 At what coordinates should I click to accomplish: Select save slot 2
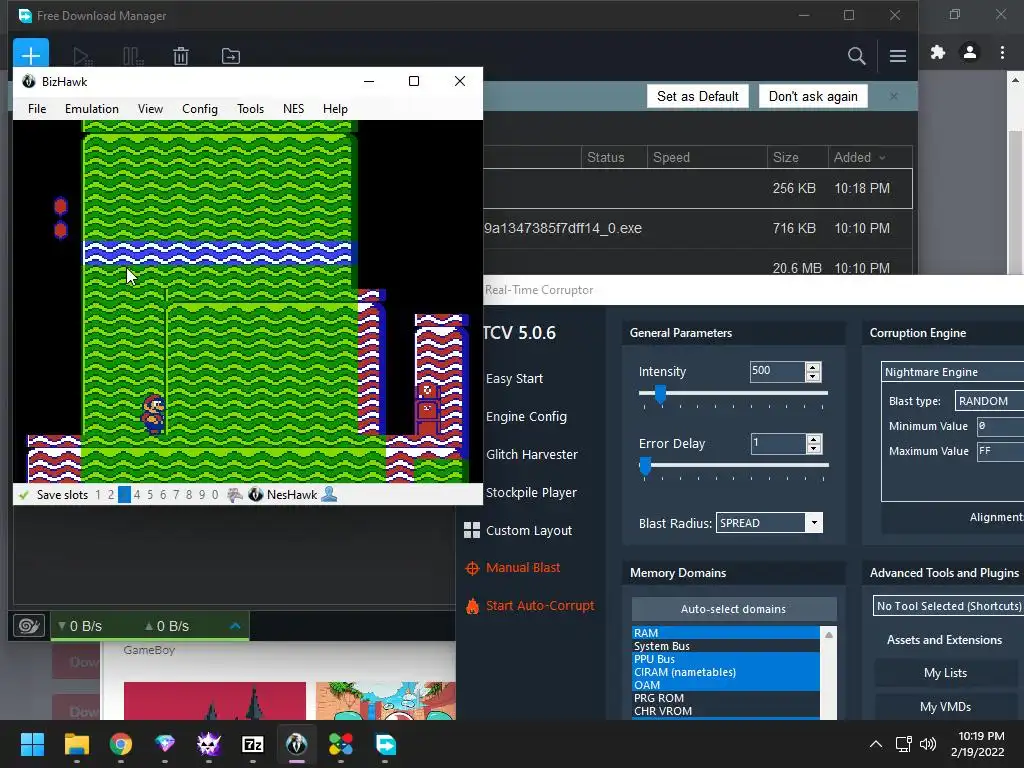tap(111, 495)
